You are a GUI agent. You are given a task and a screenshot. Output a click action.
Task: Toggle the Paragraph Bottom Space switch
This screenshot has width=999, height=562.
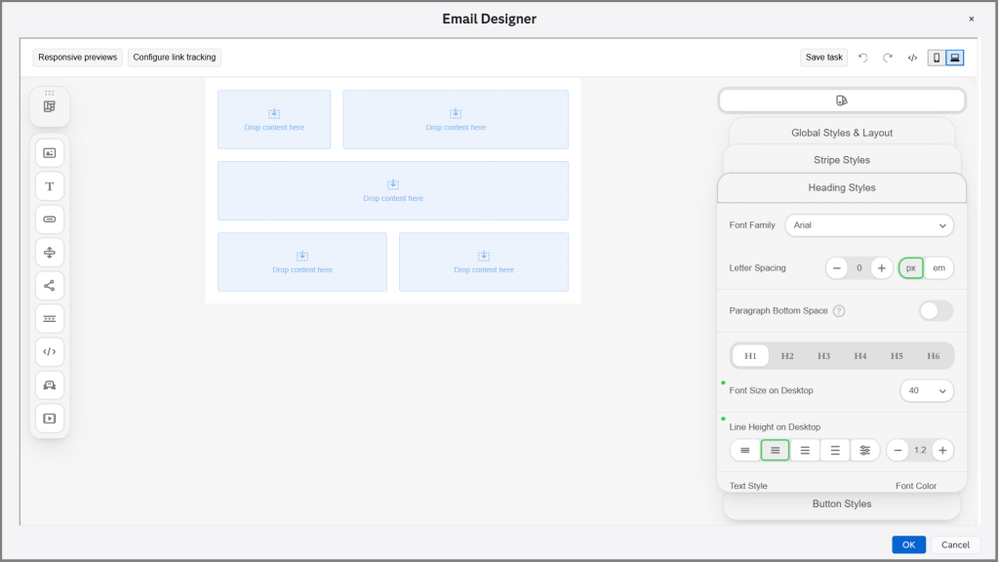[936, 311]
